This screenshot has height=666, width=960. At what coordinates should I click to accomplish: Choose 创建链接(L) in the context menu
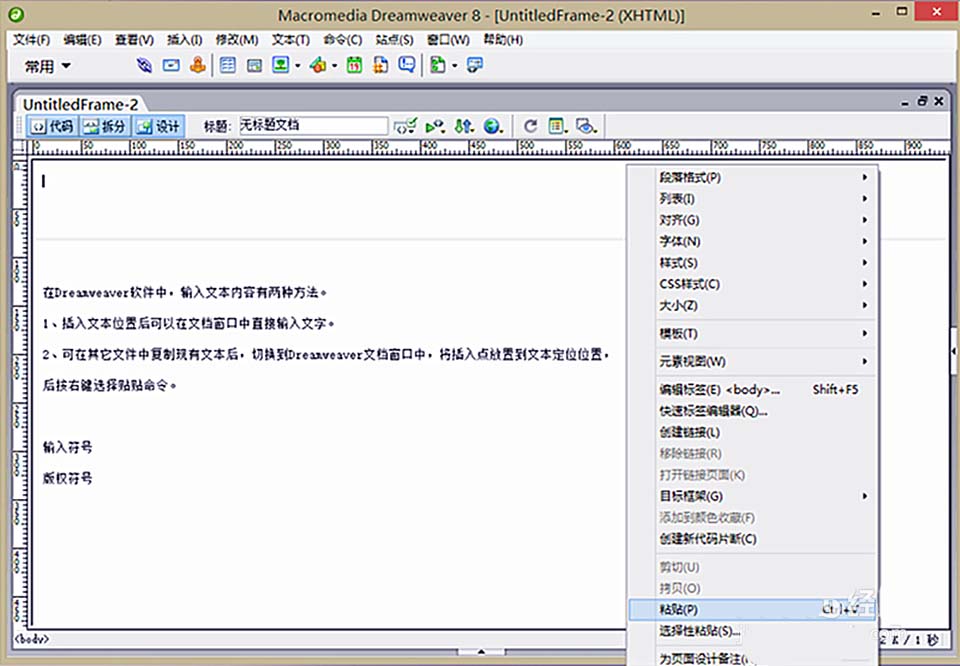(689, 432)
